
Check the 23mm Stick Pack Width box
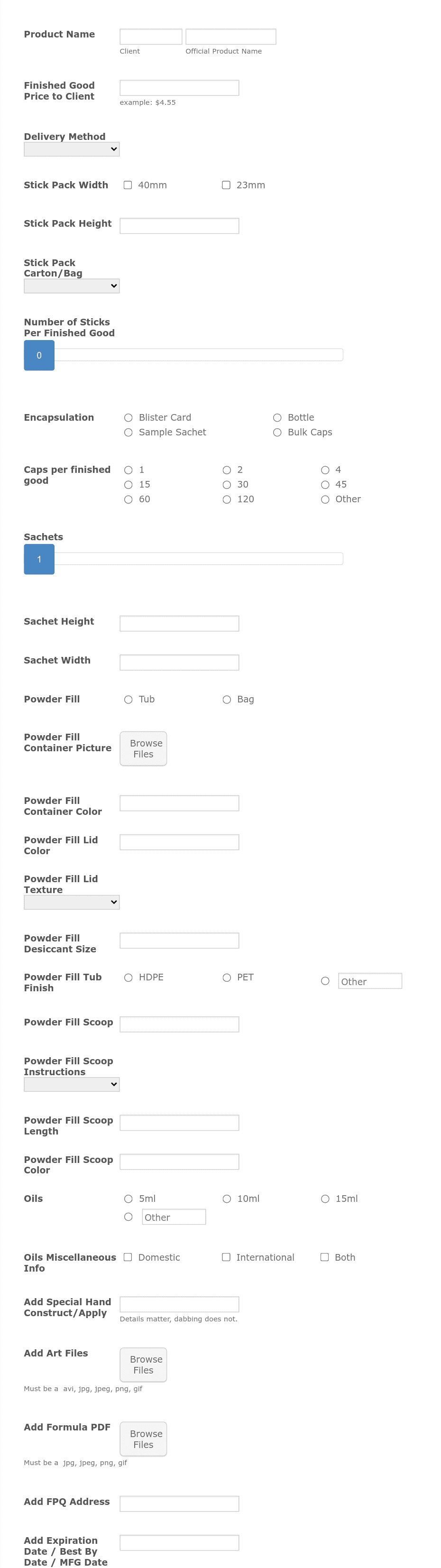226,185
